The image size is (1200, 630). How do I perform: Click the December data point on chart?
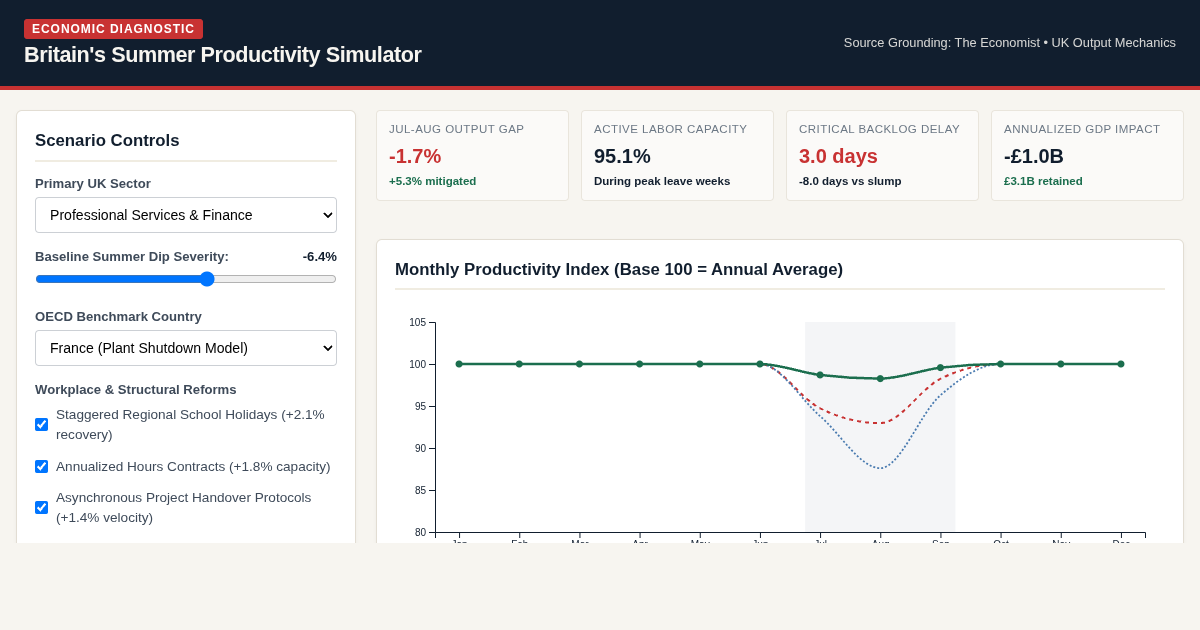(x=1121, y=364)
